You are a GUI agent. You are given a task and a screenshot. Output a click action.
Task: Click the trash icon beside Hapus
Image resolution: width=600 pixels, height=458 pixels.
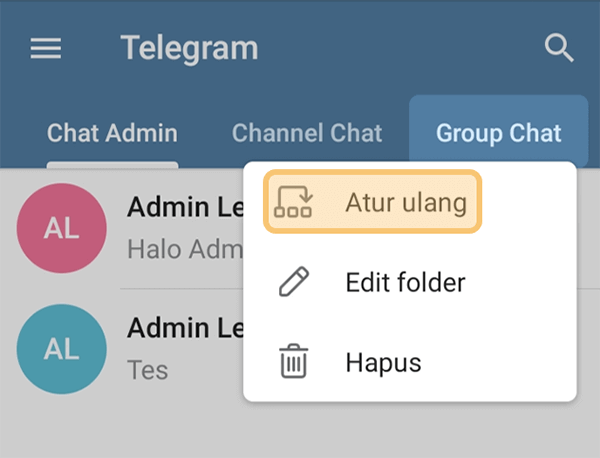[293, 361]
